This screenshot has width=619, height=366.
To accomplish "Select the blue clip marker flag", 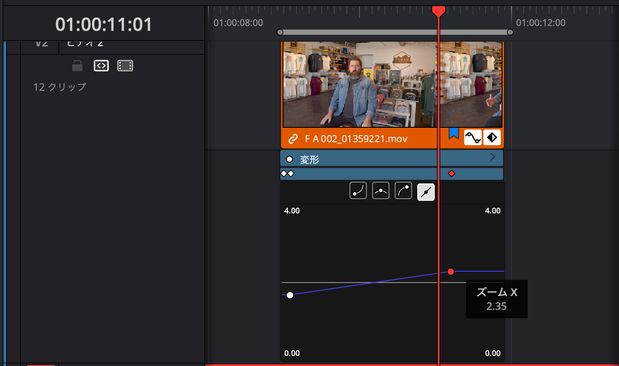I will pos(454,134).
